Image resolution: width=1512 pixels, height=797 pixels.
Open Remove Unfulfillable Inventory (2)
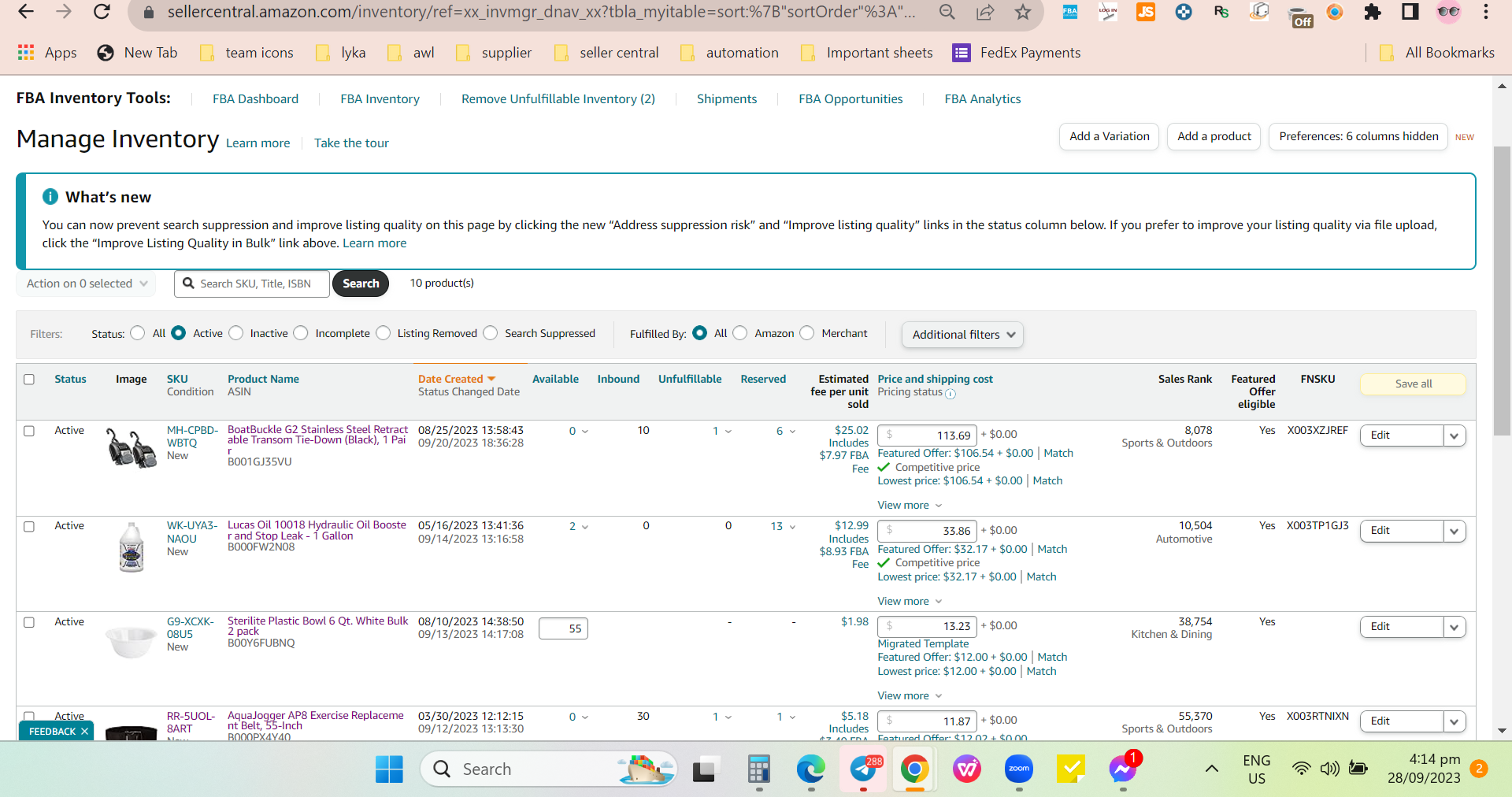click(x=558, y=99)
